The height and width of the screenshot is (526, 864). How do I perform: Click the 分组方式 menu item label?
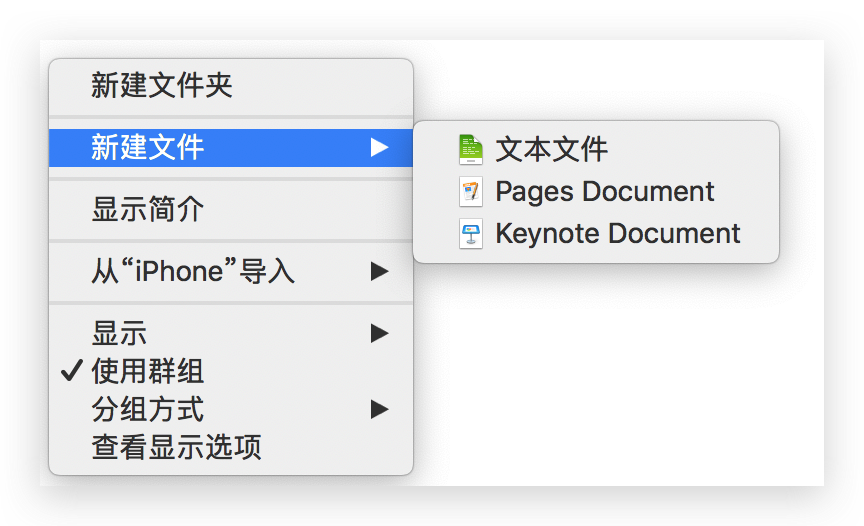point(148,409)
